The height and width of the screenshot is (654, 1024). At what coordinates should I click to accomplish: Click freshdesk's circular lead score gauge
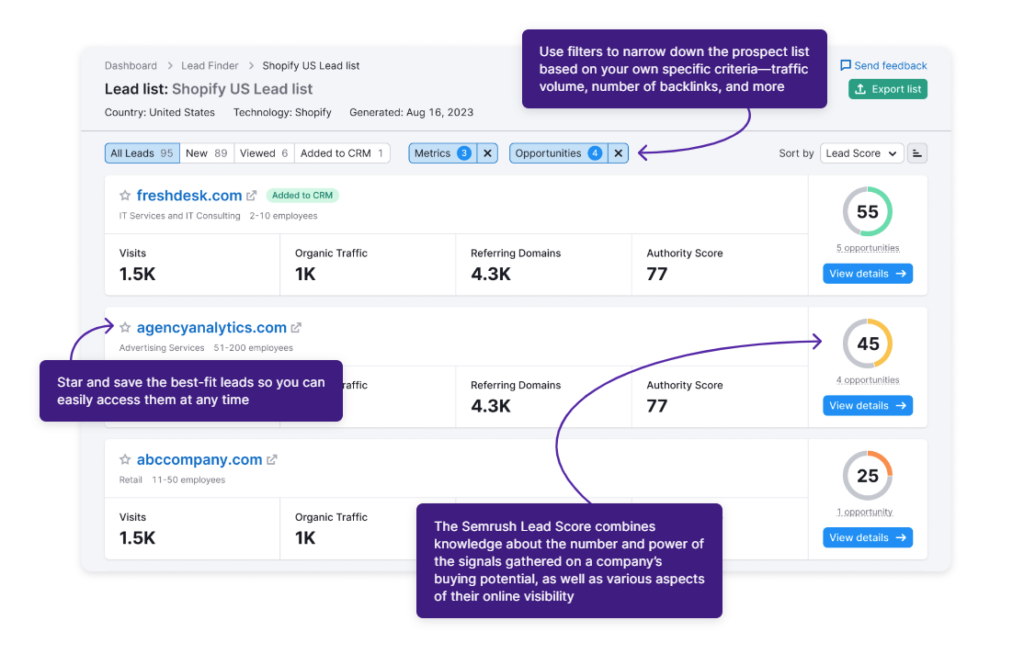(867, 212)
